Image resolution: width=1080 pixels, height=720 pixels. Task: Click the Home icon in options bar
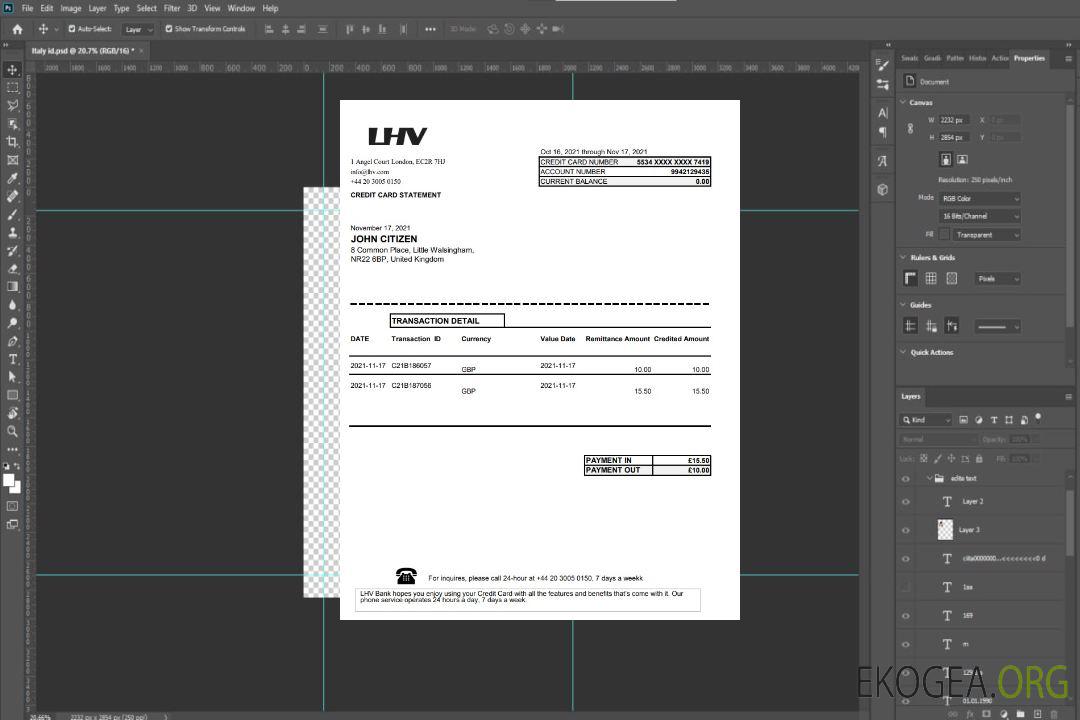(17, 29)
